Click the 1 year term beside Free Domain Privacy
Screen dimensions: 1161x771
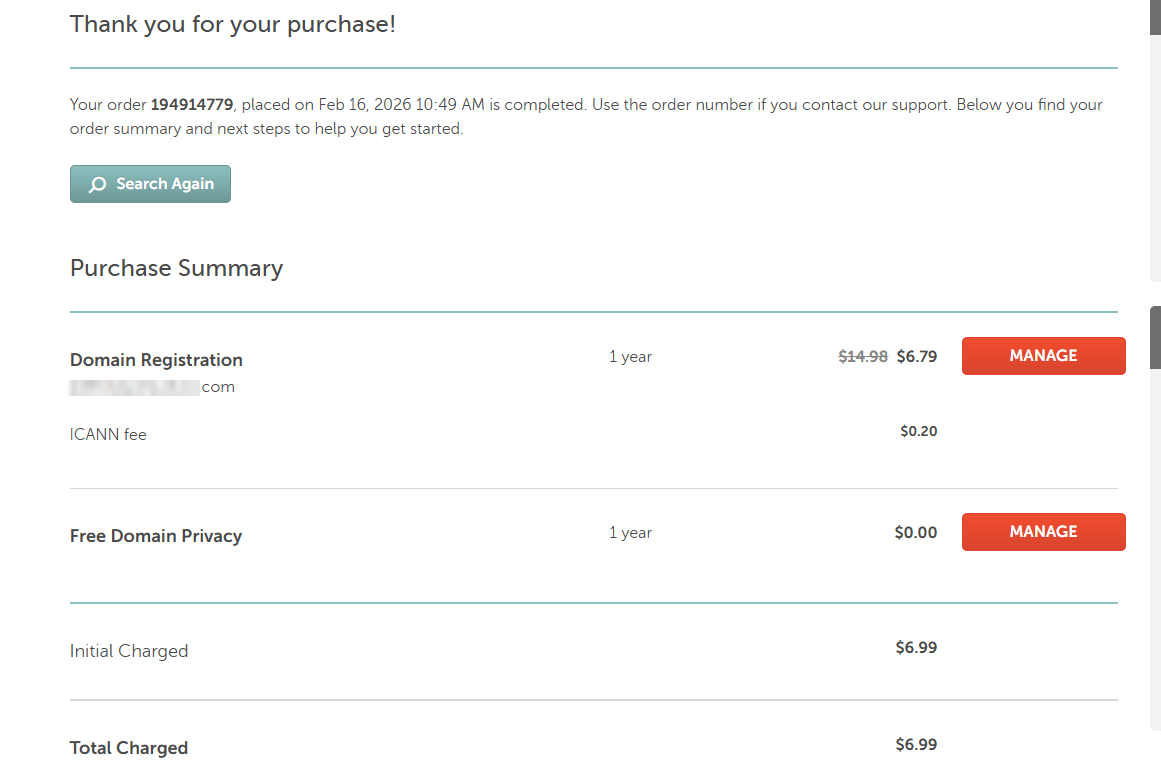[x=630, y=532]
